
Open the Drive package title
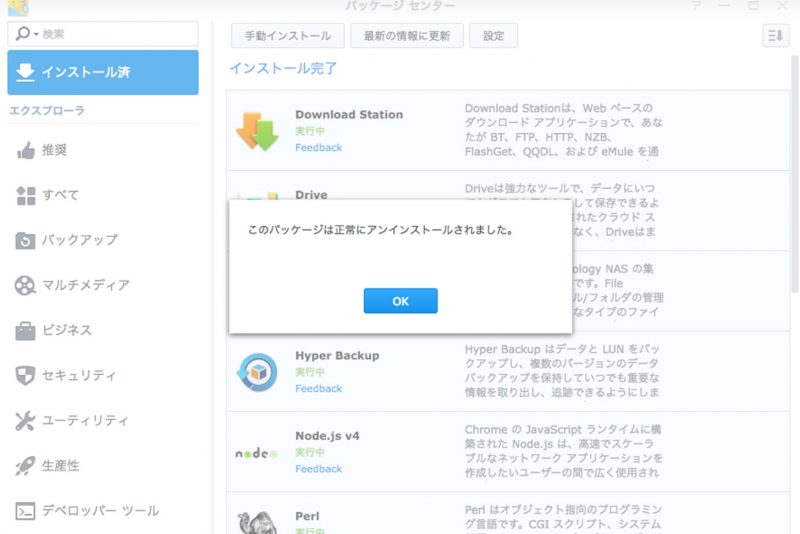(311, 195)
